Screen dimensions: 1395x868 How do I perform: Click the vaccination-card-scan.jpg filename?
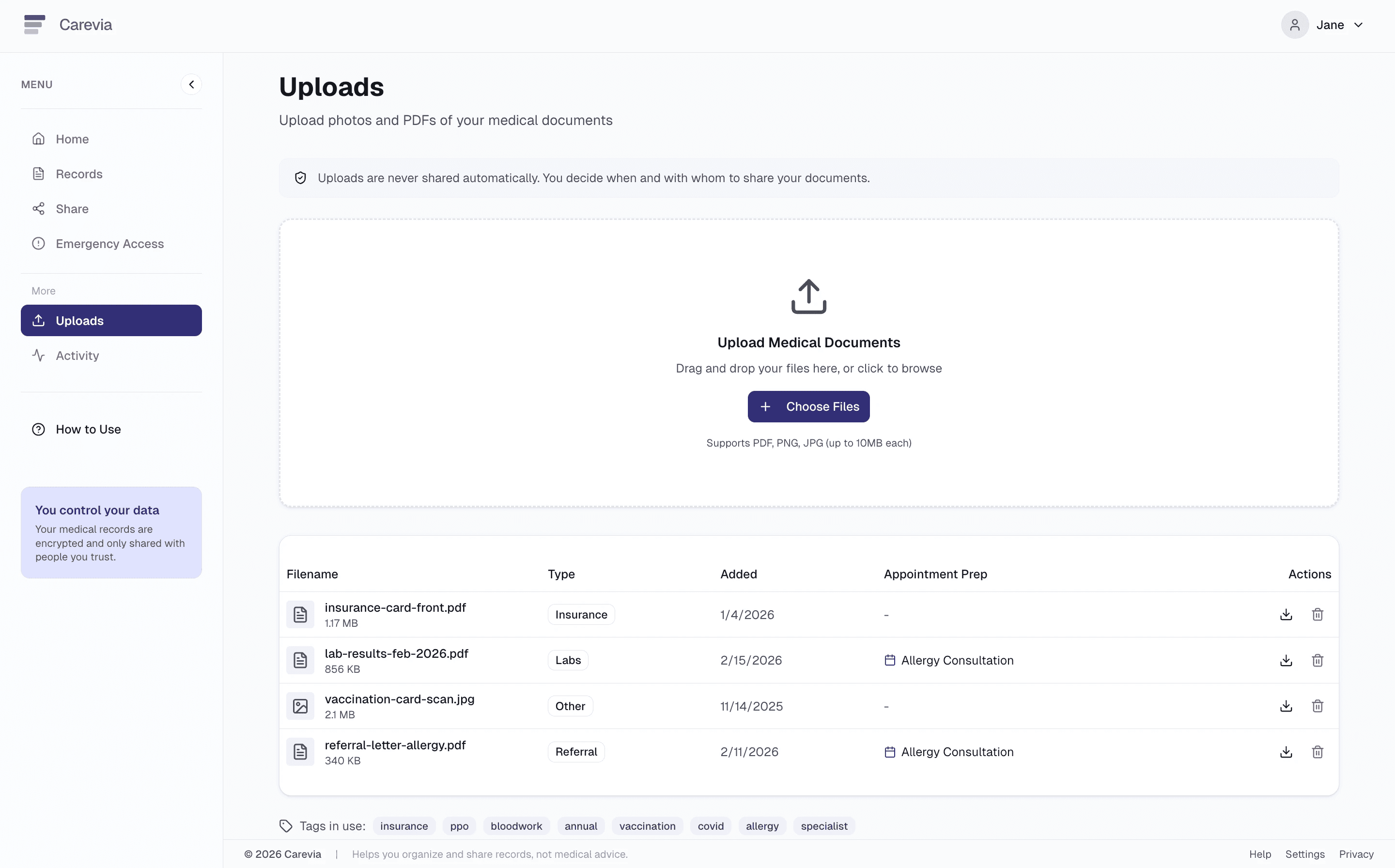(400, 699)
